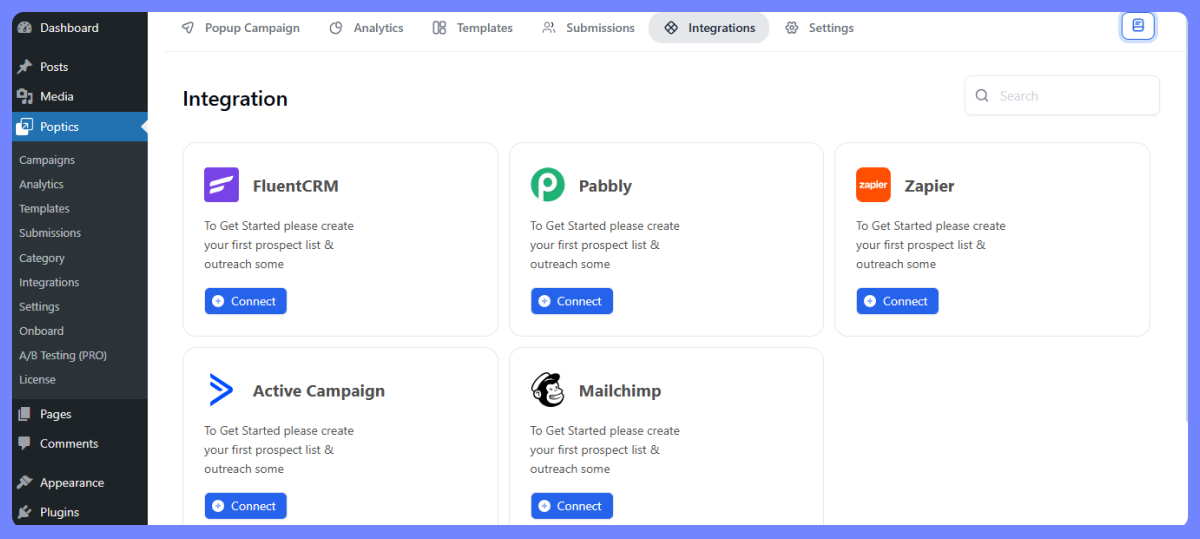Click the Popup Campaign paper plane icon
The image size is (1200, 539).
(x=188, y=28)
